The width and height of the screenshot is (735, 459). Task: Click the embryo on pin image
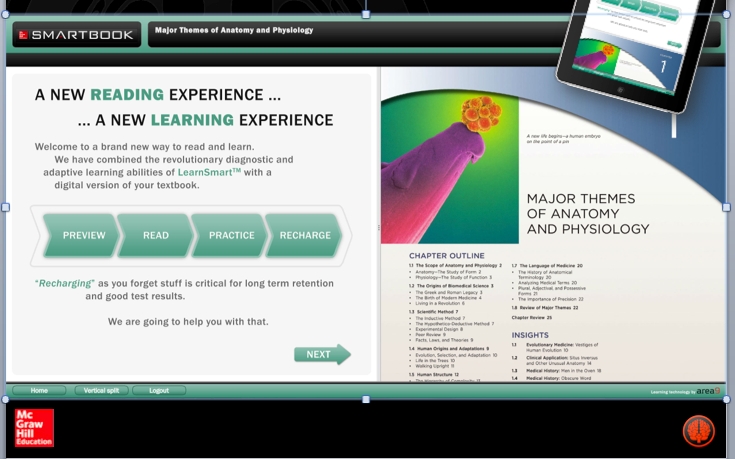pos(450,169)
